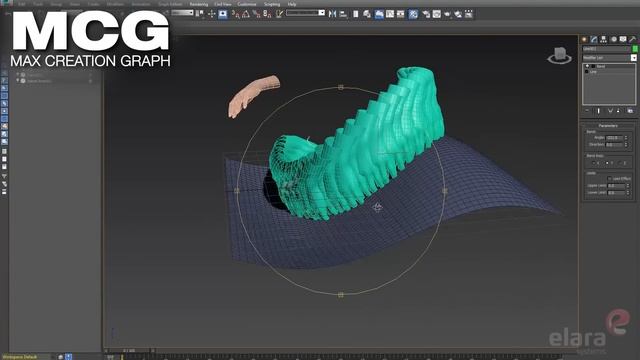Click the Make Unique button
Screen dimensions: 640x360
(610, 111)
